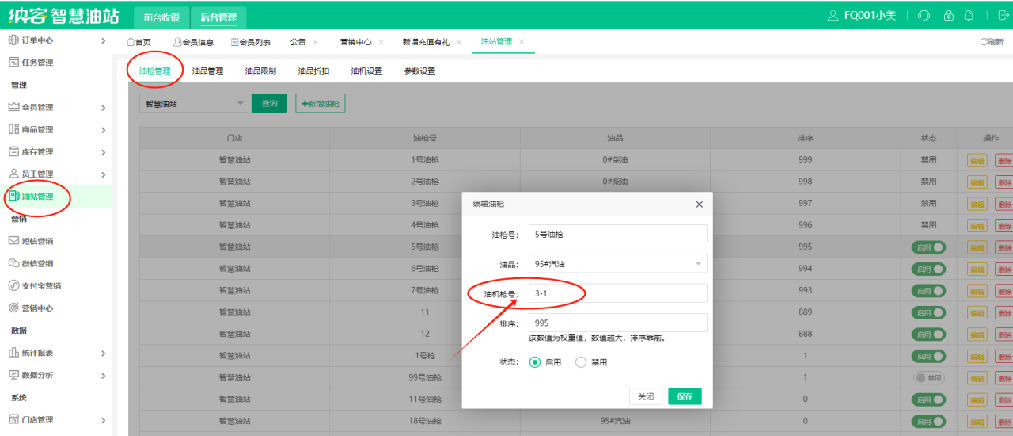Open the 智慧油站 store dropdown
This screenshot has width=1013, height=436.
pos(193,103)
